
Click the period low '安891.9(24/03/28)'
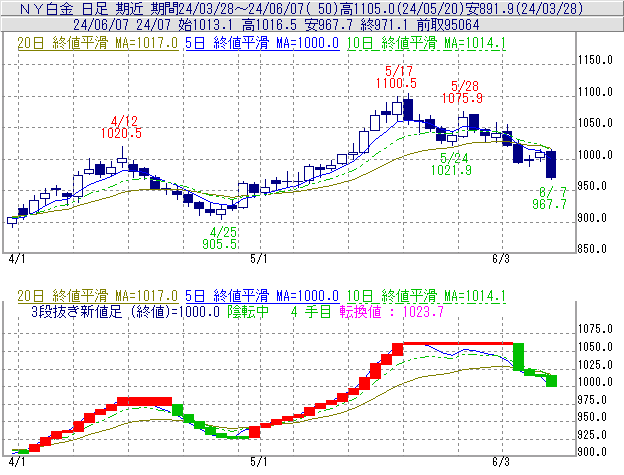click(525, 8)
